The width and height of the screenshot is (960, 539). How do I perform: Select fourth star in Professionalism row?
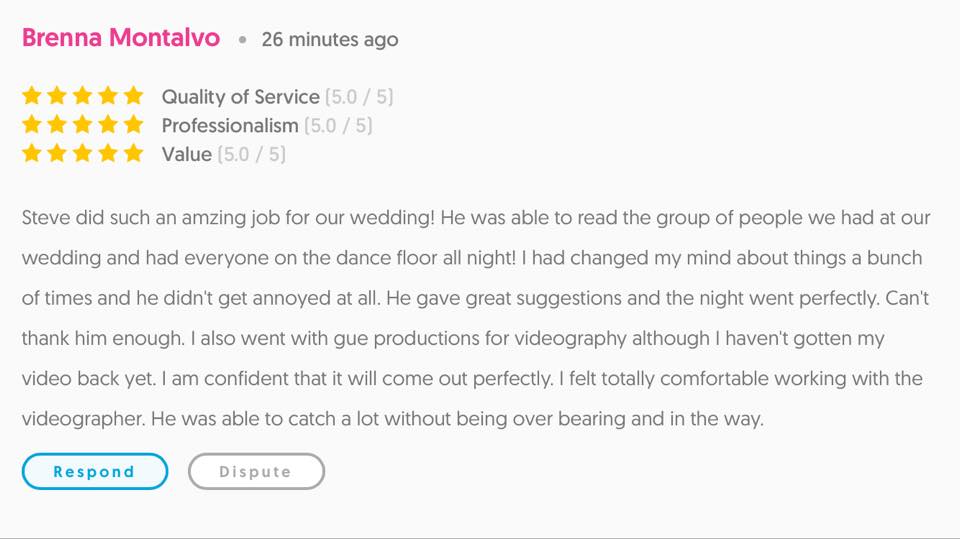pos(108,124)
